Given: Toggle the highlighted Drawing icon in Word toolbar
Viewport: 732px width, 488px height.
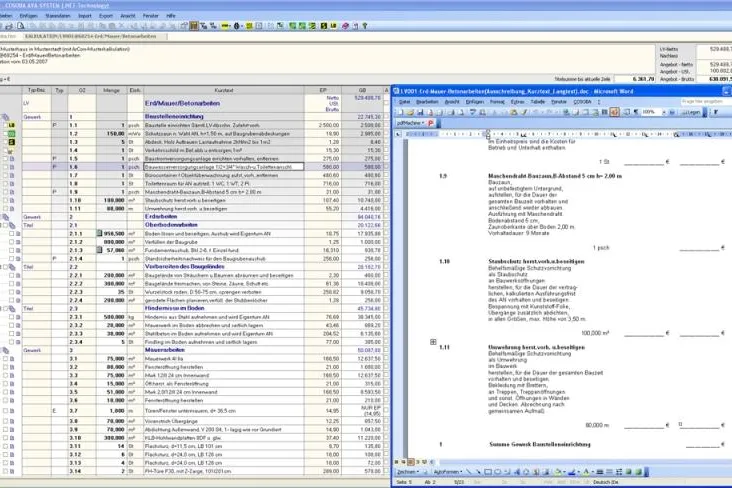Looking at the screenshot, I should click(614, 112).
